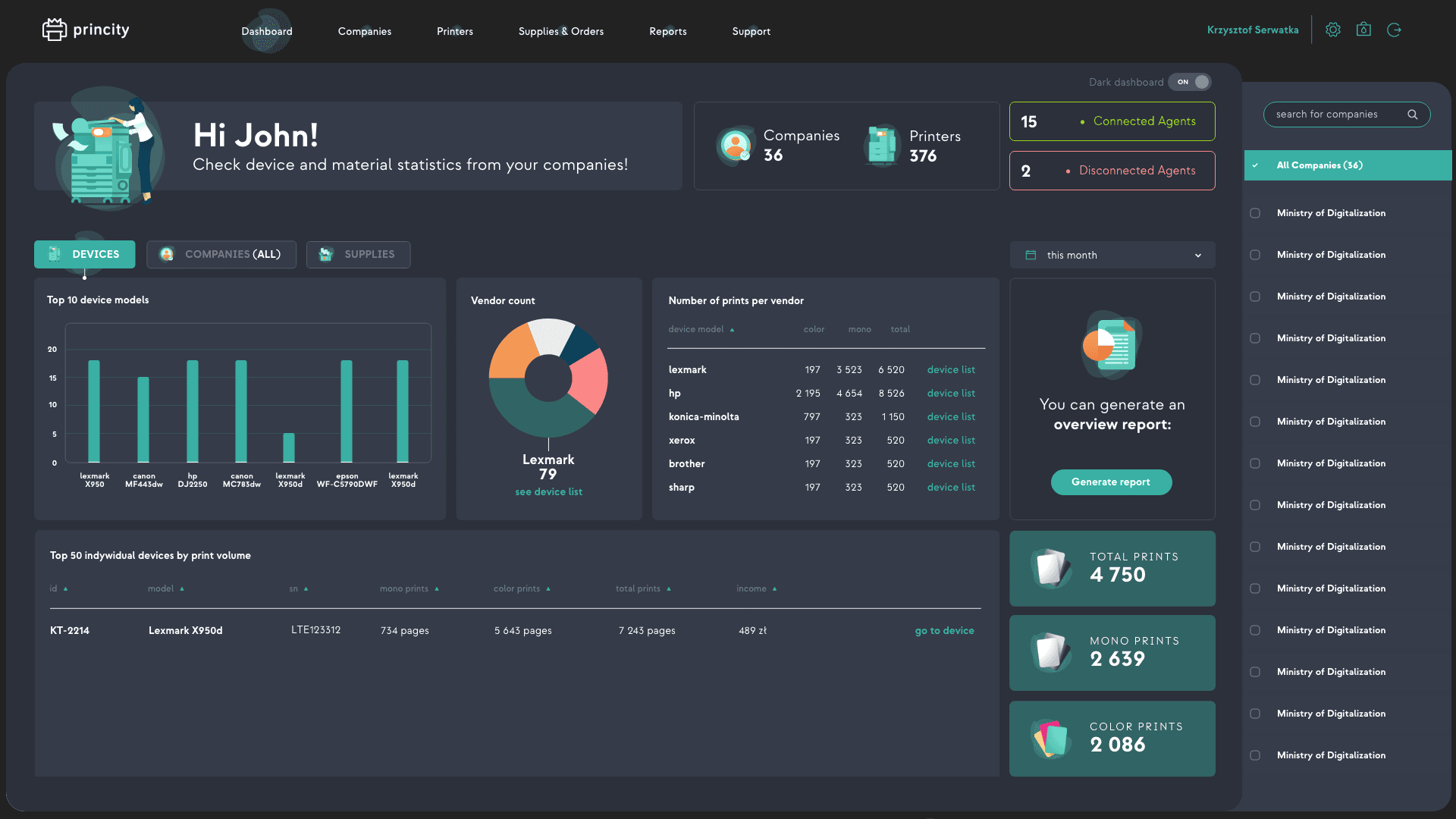This screenshot has width=1456, height=819.
Task: Click the Companies avatar icon in summary card
Action: (x=736, y=146)
